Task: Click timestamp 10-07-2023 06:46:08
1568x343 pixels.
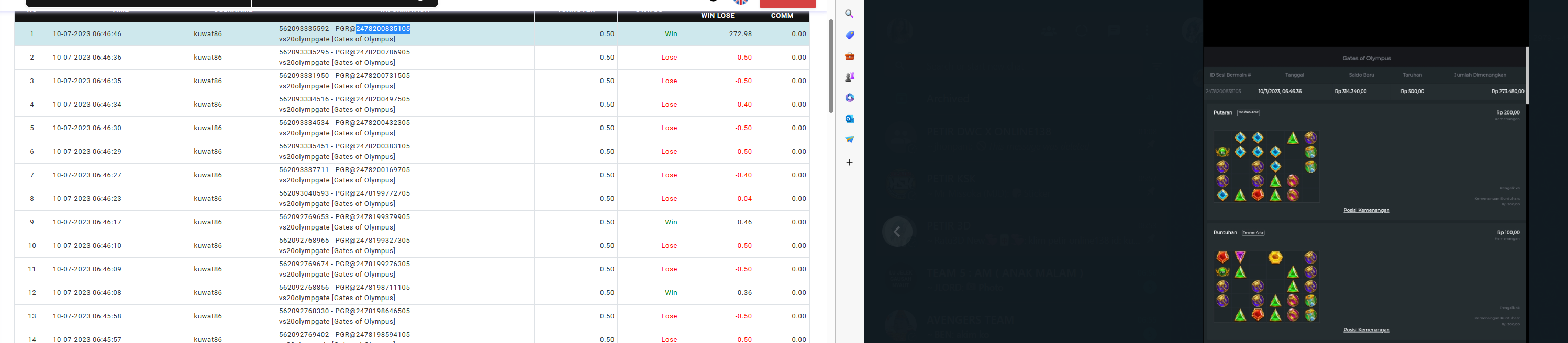Action: (87, 292)
